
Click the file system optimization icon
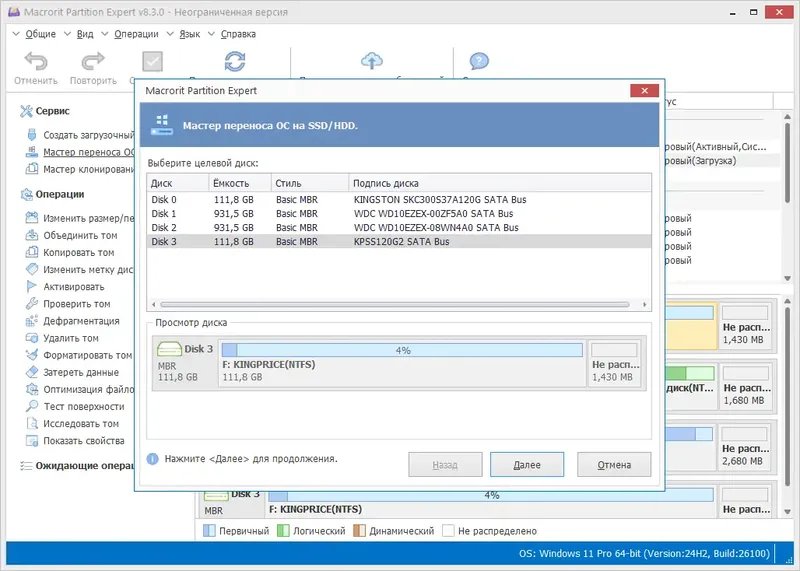(x=32, y=389)
